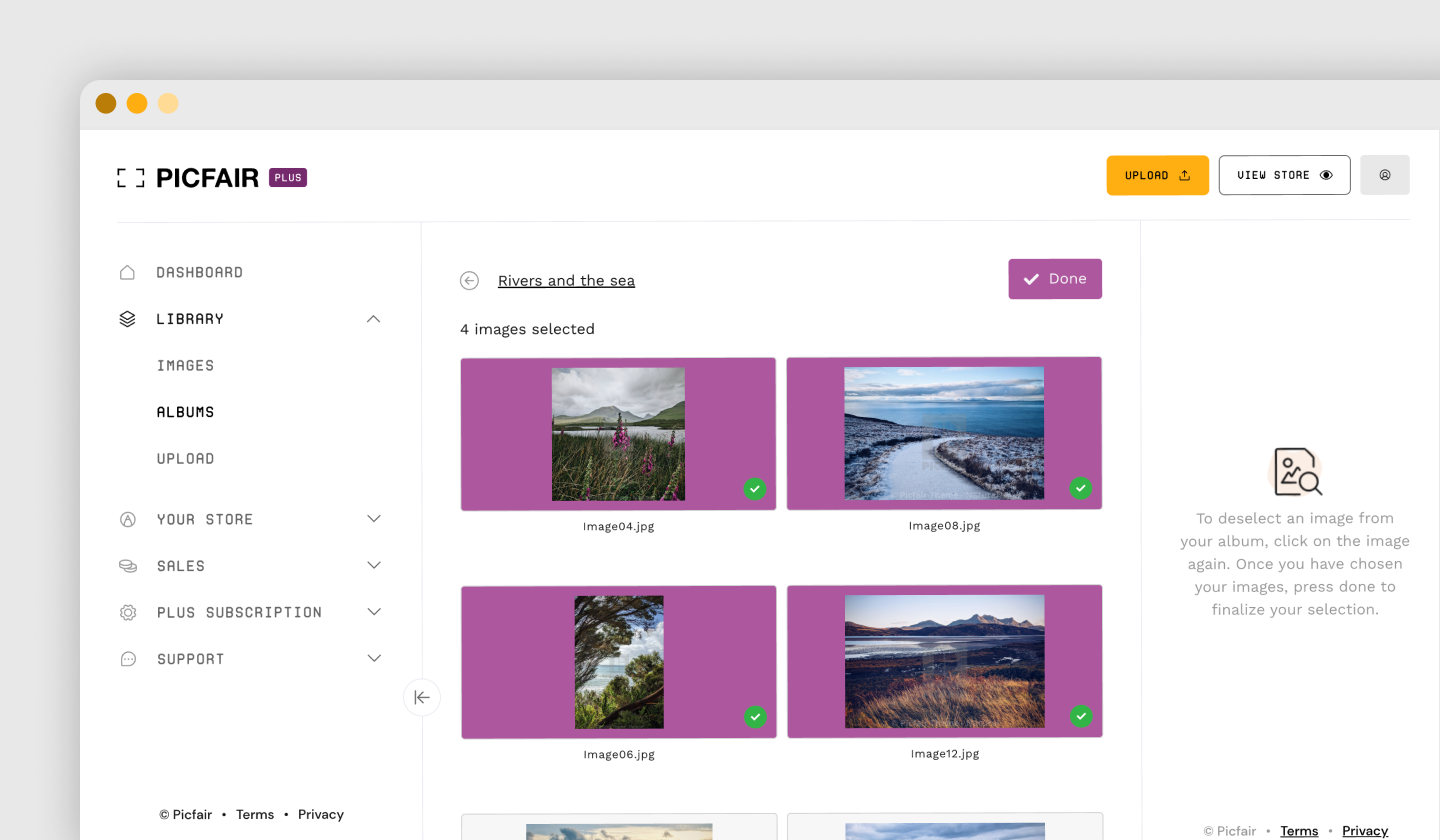The height and width of the screenshot is (840, 1440).
Task: Click the snowy coastal path photo thumbnail
Action: pos(944,433)
